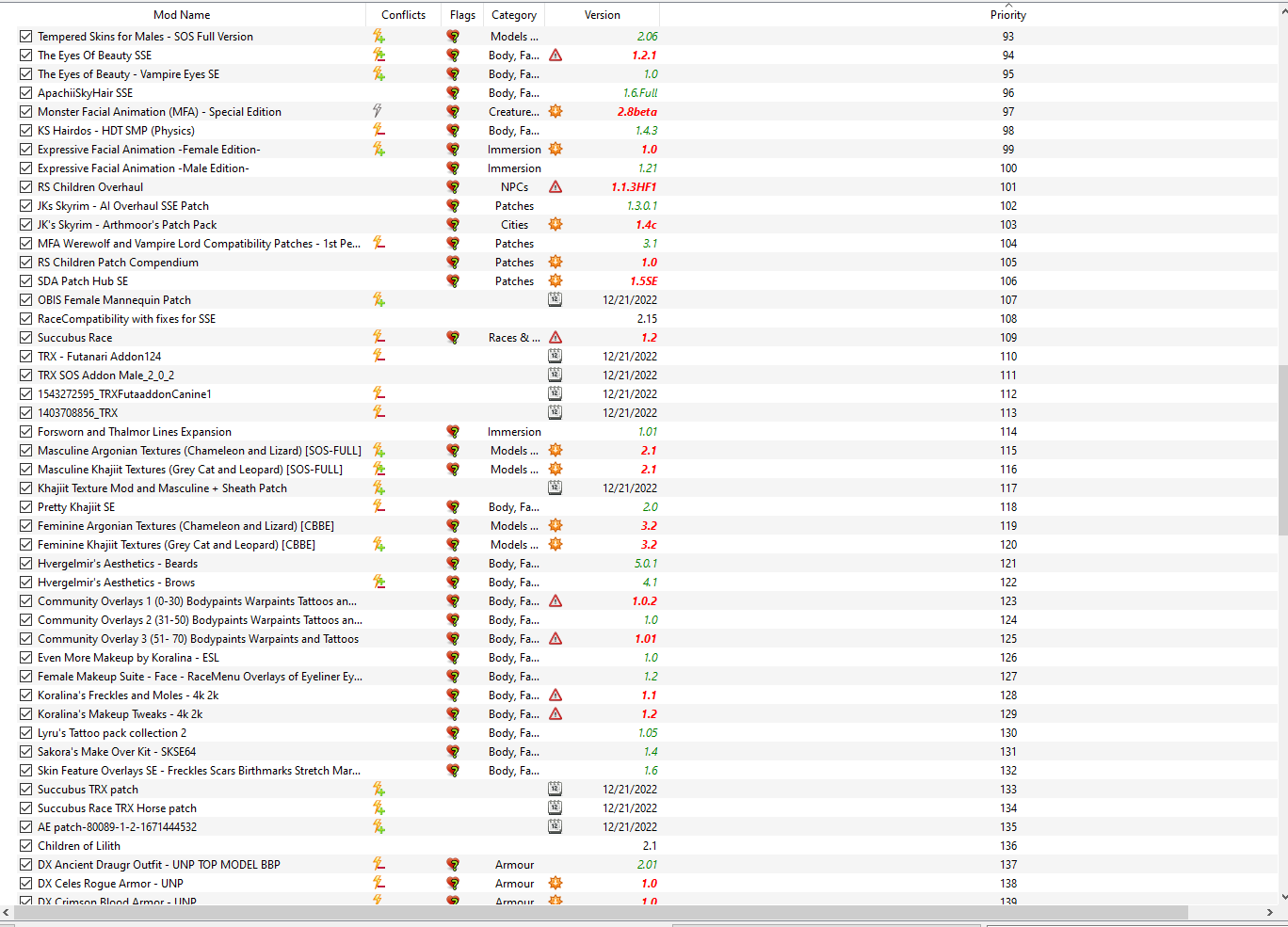Screen dimensions: 1288x927
Task: Click the conflict lightning icon for The Eyes of Beauty - Vampire Eyes SE
Action: click(x=378, y=74)
